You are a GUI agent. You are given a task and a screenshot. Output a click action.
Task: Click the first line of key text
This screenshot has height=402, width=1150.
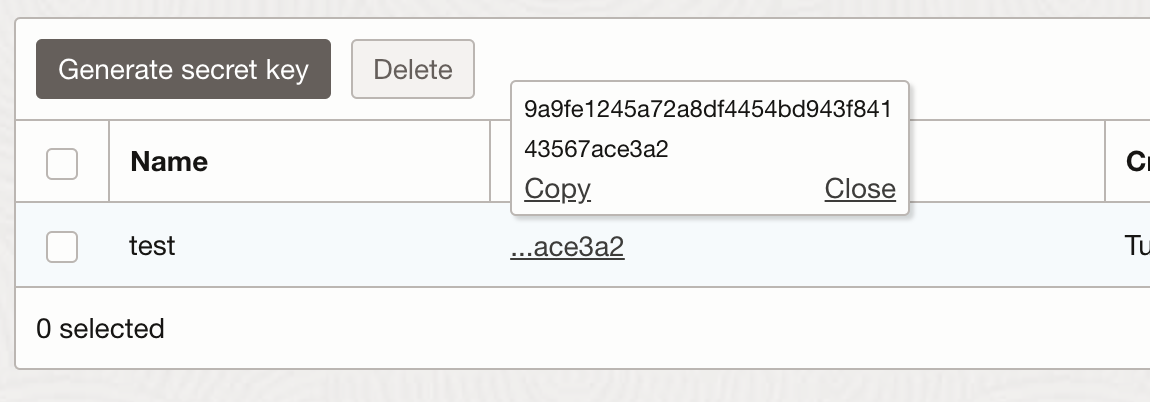pos(707,109)
